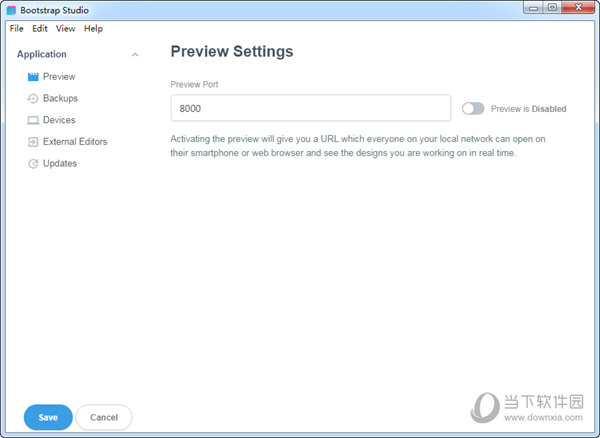Image resolution: width=600 pixels, height=438 pixels.
Task: Open the View menu
Action: tap(65, 29)
